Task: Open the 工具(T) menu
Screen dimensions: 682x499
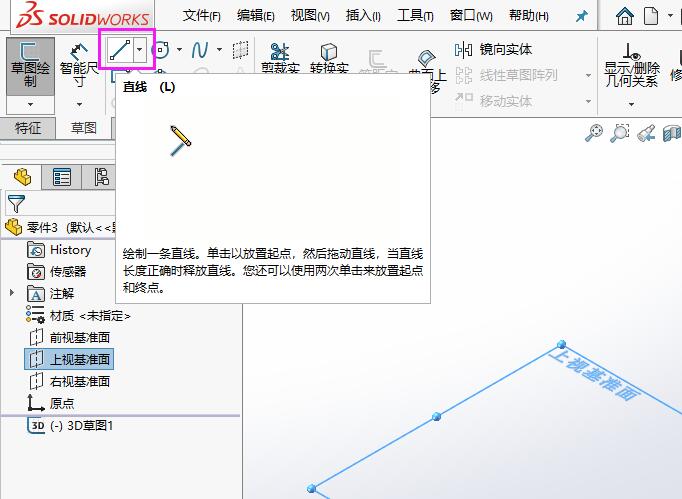Action: pyautogui.click(x=415, y=16)
